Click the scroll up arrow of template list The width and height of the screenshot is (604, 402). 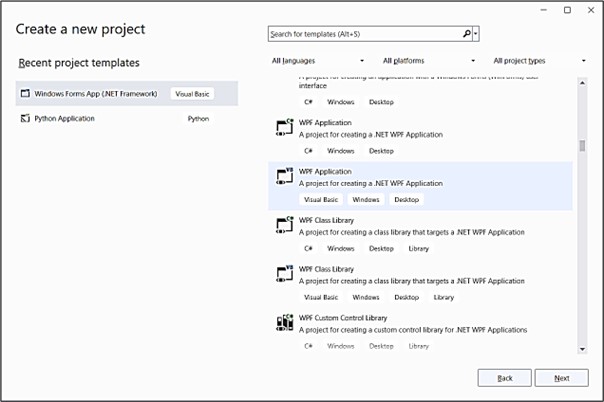[582, 83]
